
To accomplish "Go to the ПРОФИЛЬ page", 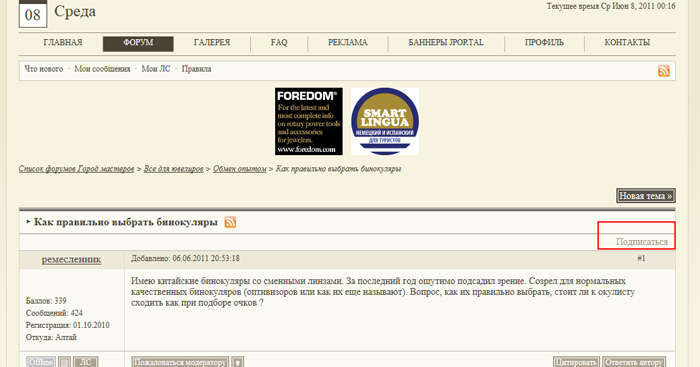I will coord(544,42).
